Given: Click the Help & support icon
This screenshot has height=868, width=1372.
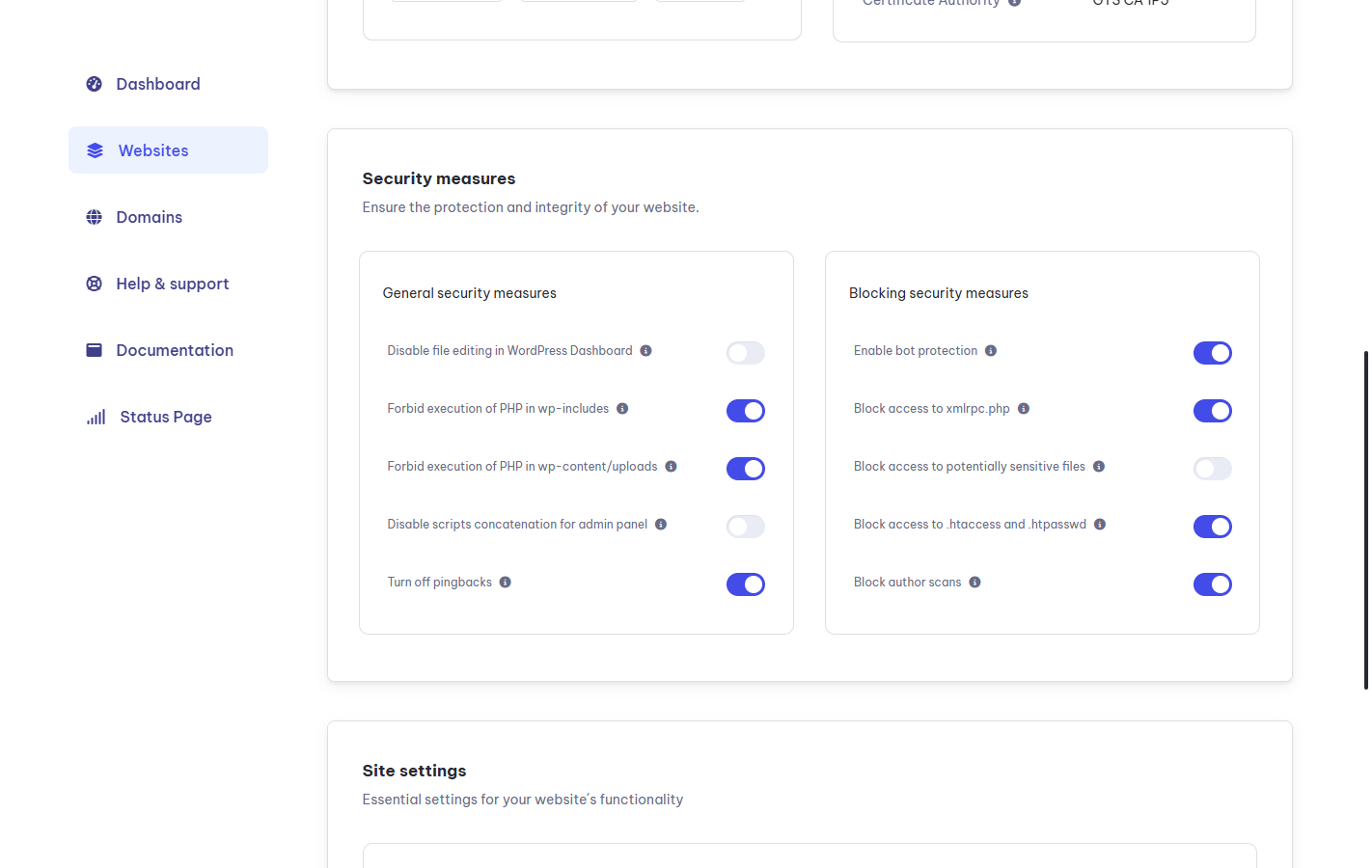Looking at the screenshot, I should [x=93, y=283].
